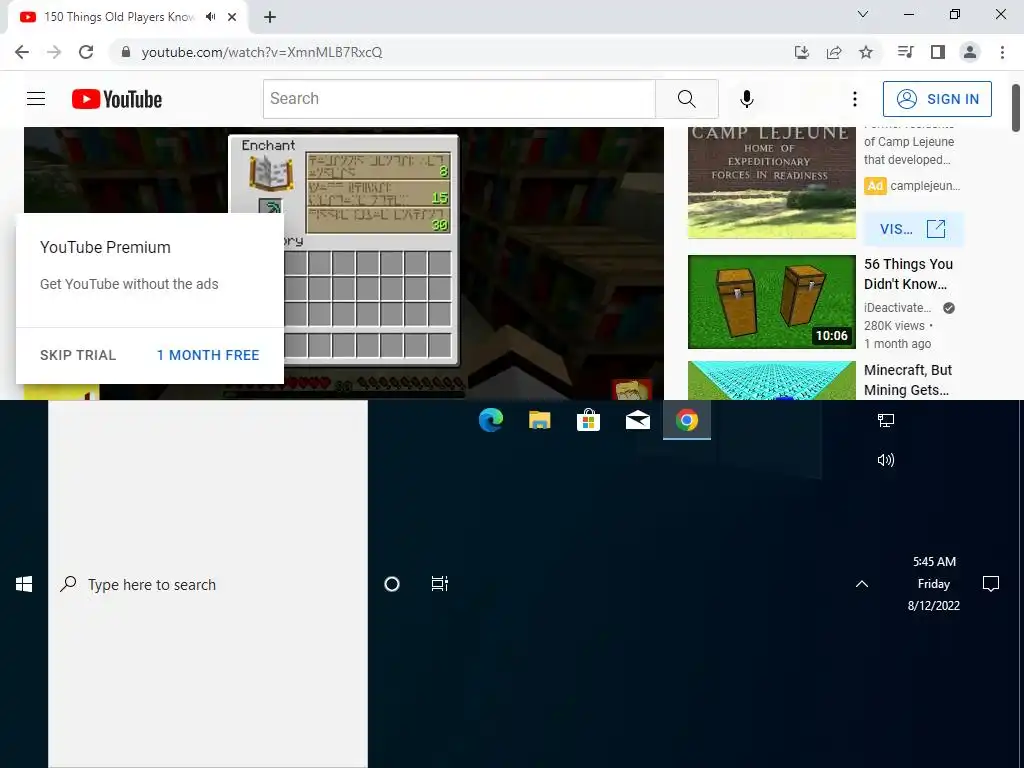Open network status tray icon

point(886,420)
